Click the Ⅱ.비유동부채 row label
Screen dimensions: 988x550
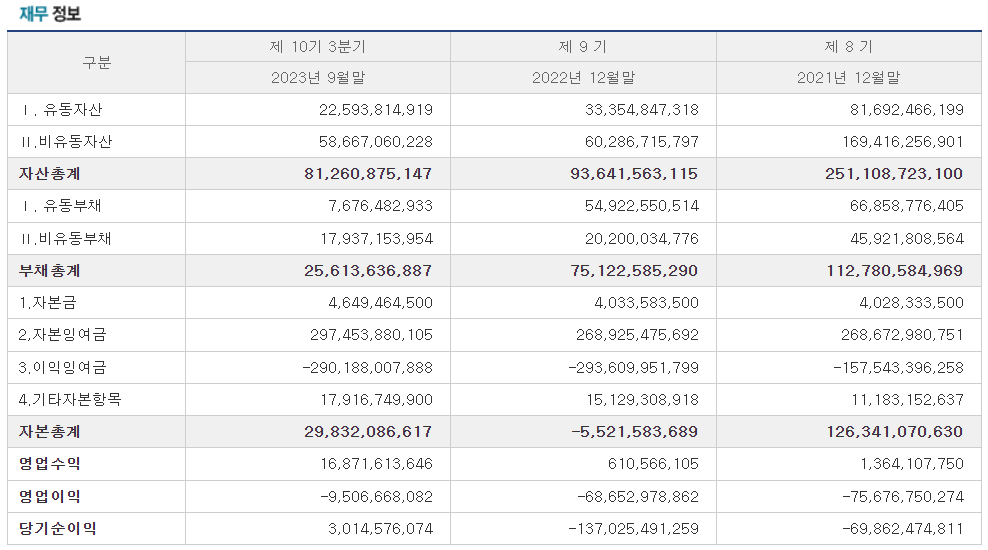[66, 239]
